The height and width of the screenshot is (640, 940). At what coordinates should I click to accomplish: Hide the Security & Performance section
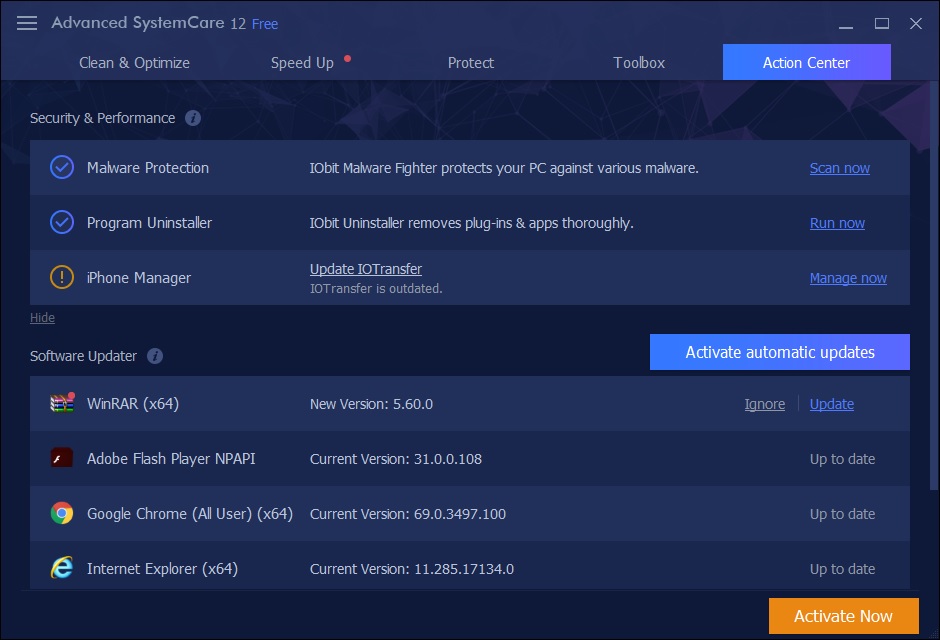coord(42,317)
